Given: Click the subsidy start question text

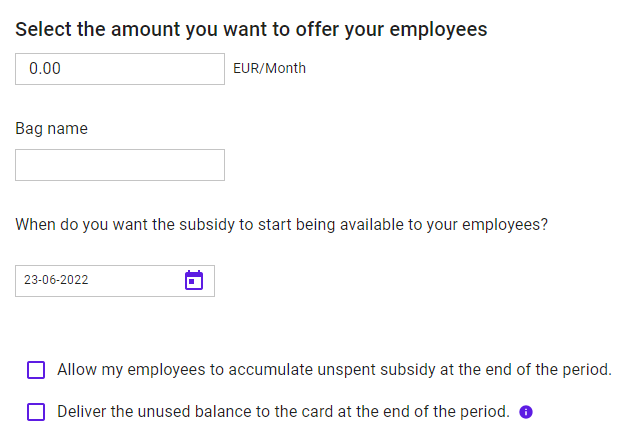Looking at the screenshot, I should [x=282, y=225].
